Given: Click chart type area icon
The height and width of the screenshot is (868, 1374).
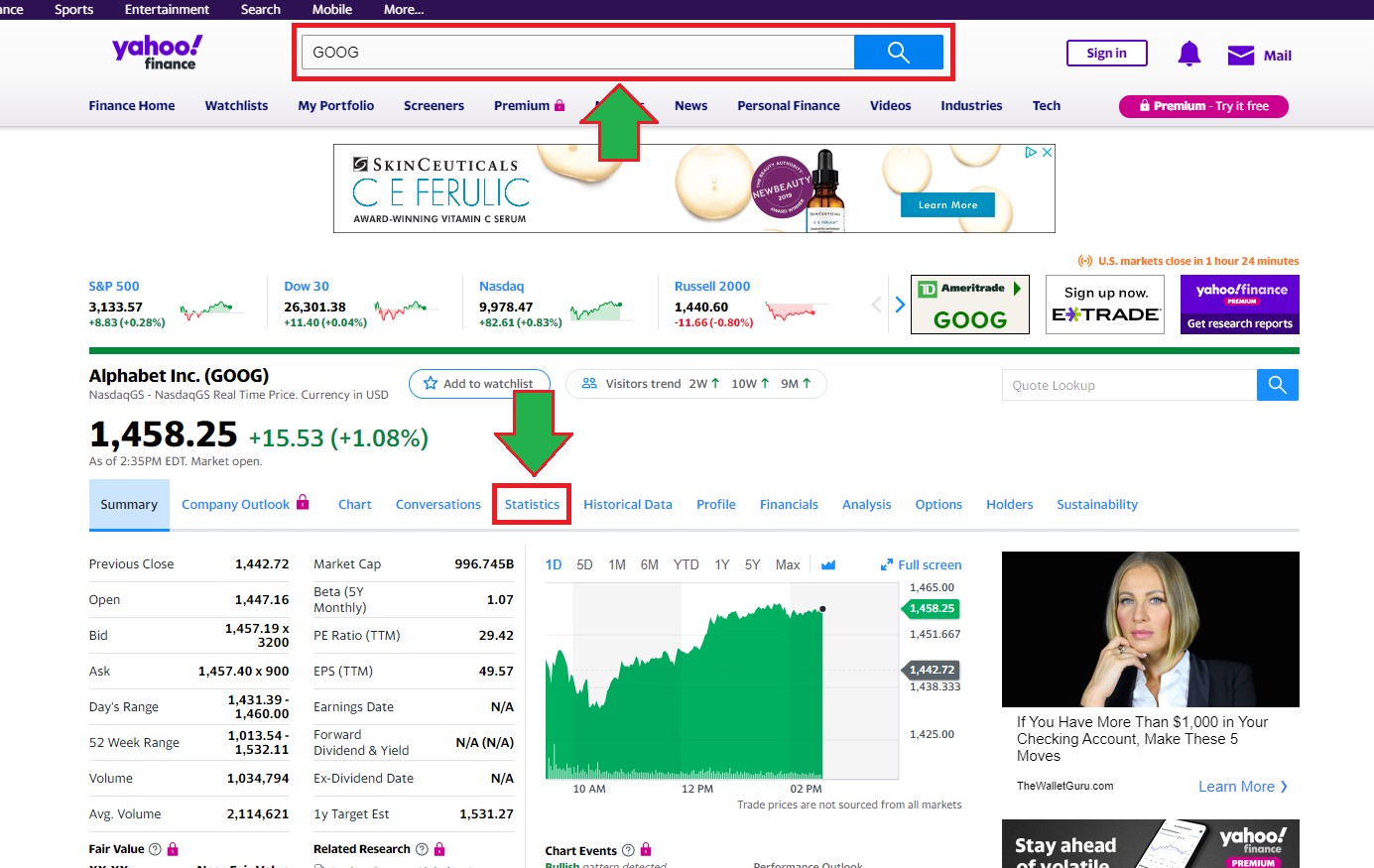Looking at the screenshot, I should point(828,564).
